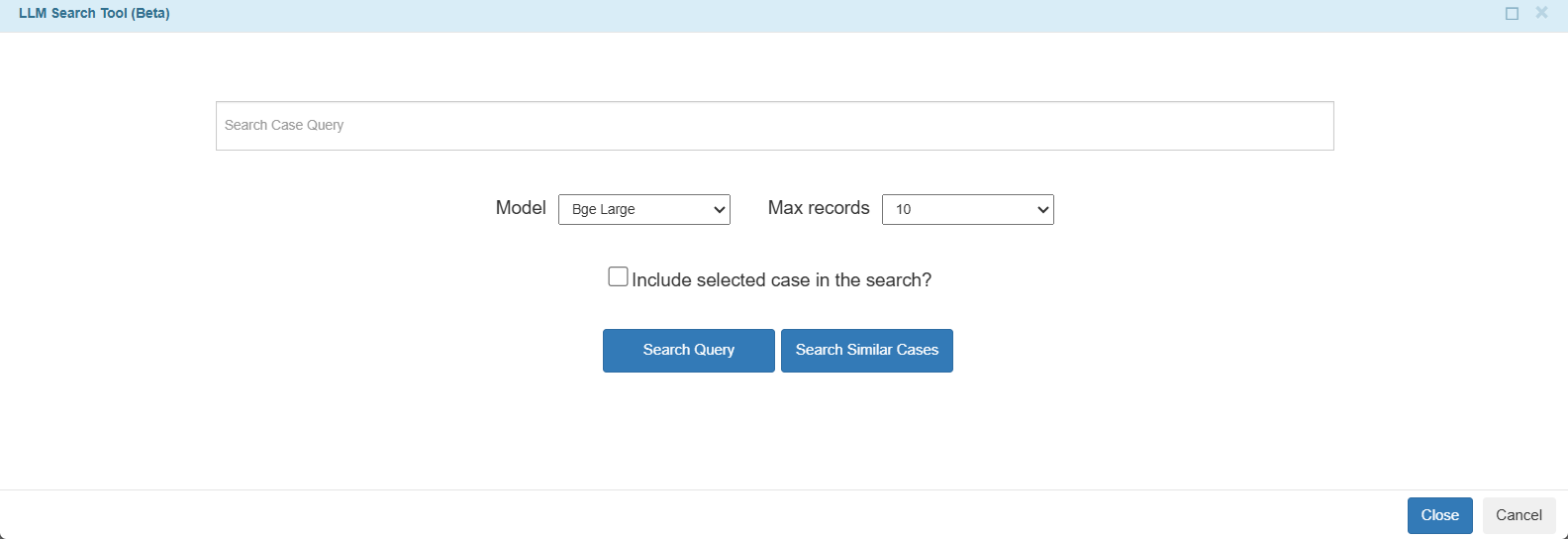Click the Max records field label
This screenshot has height=539, width=1568.
coord(819,208)
